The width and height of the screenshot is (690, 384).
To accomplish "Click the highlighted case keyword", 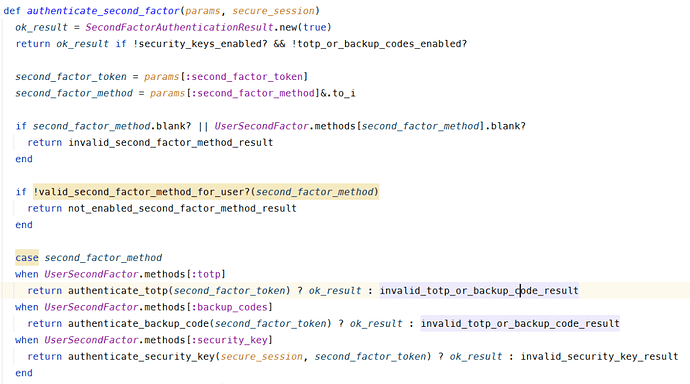I will pos(27,258).
